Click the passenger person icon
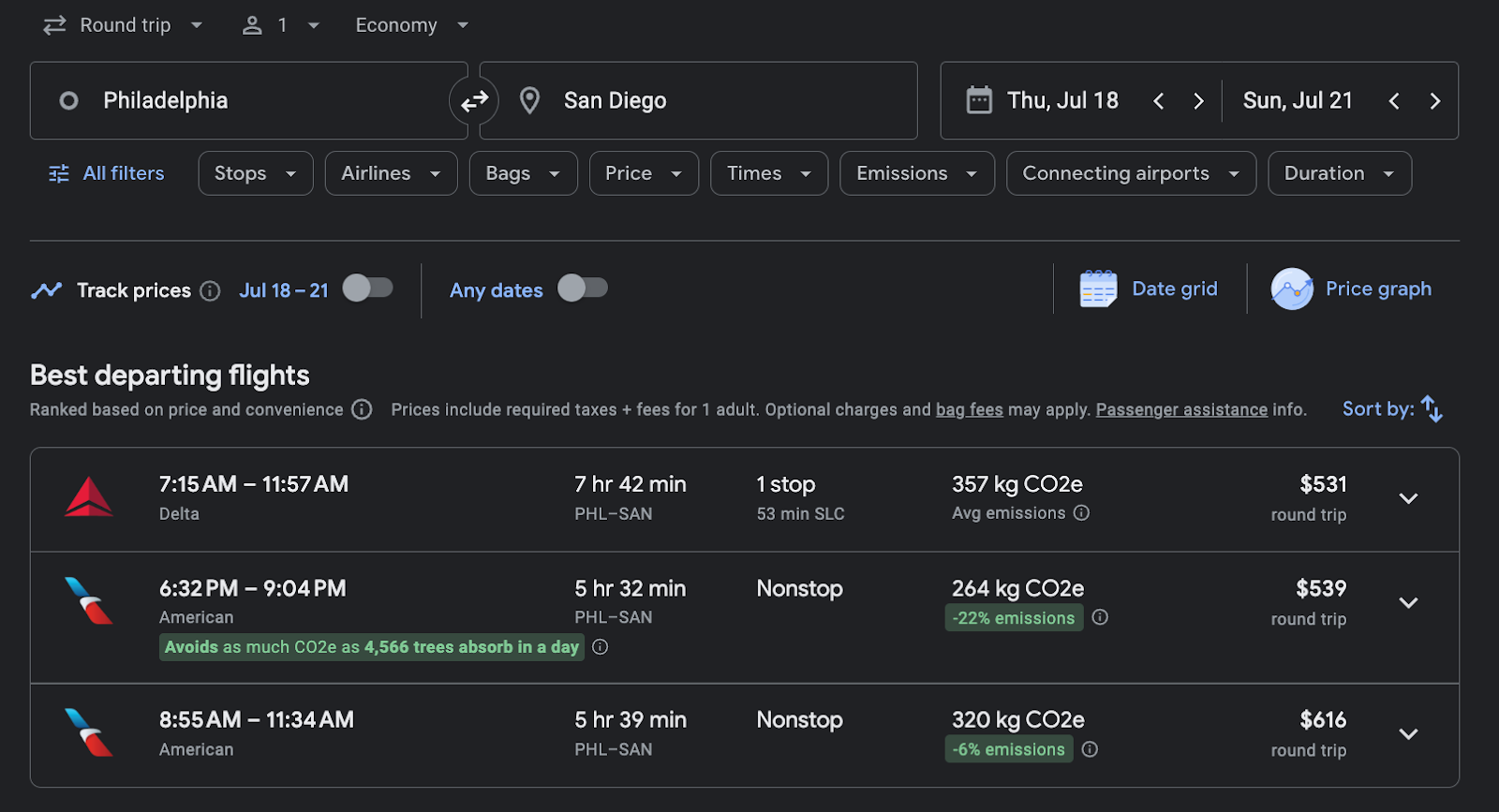This screenshot has width=1499, height=812. (252, 25)
